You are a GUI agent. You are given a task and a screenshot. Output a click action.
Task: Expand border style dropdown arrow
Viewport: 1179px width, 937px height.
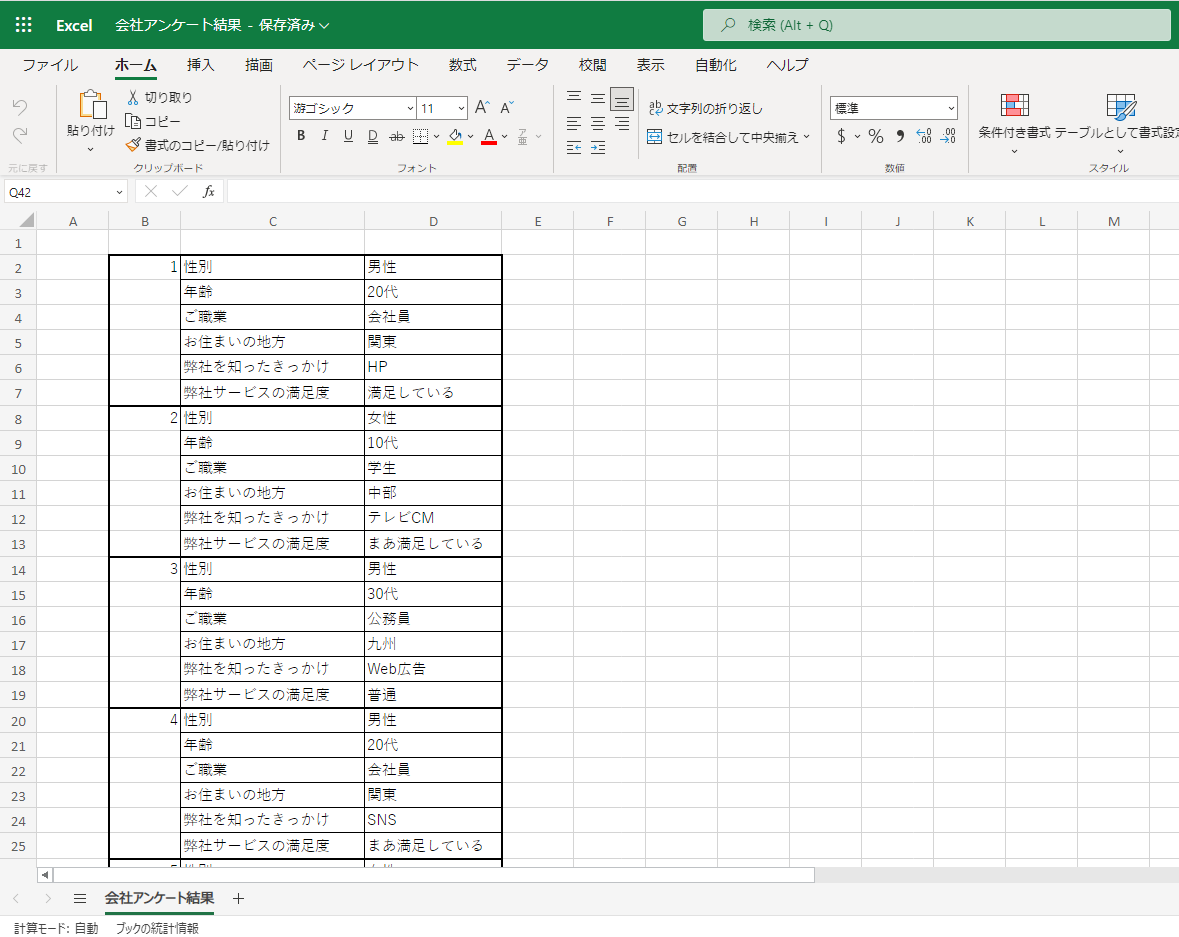(x=436, y=137)
